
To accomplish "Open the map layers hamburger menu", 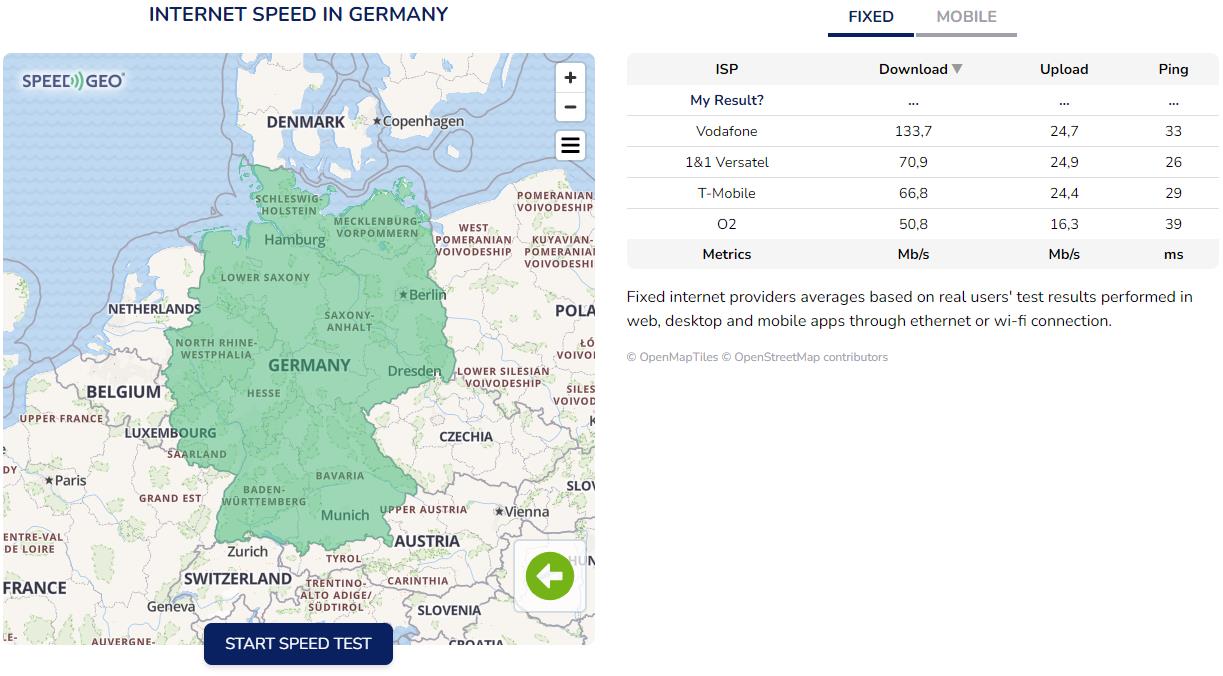I will click(x=570, y=145).
